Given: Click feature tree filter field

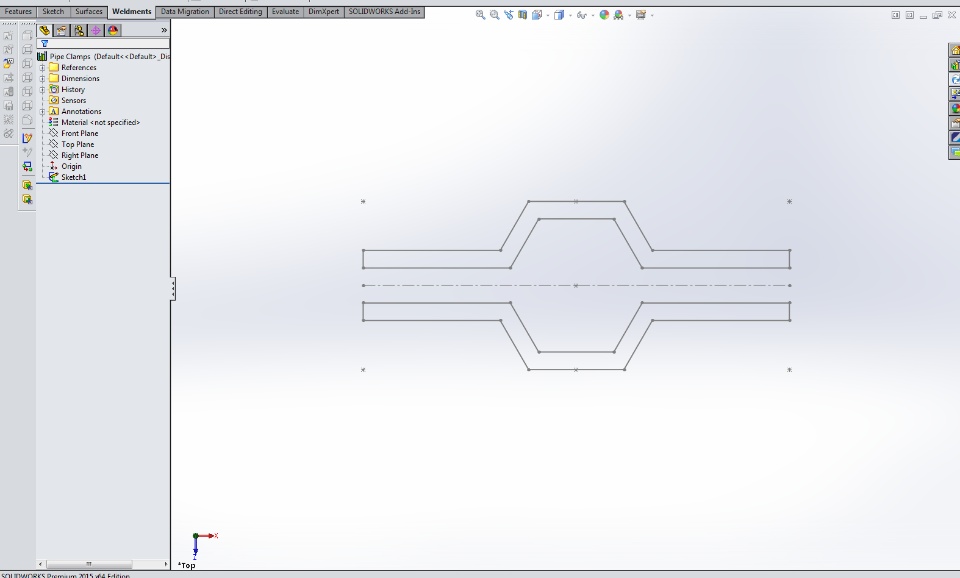Looking at the screenshot, I should pos(103,43).
